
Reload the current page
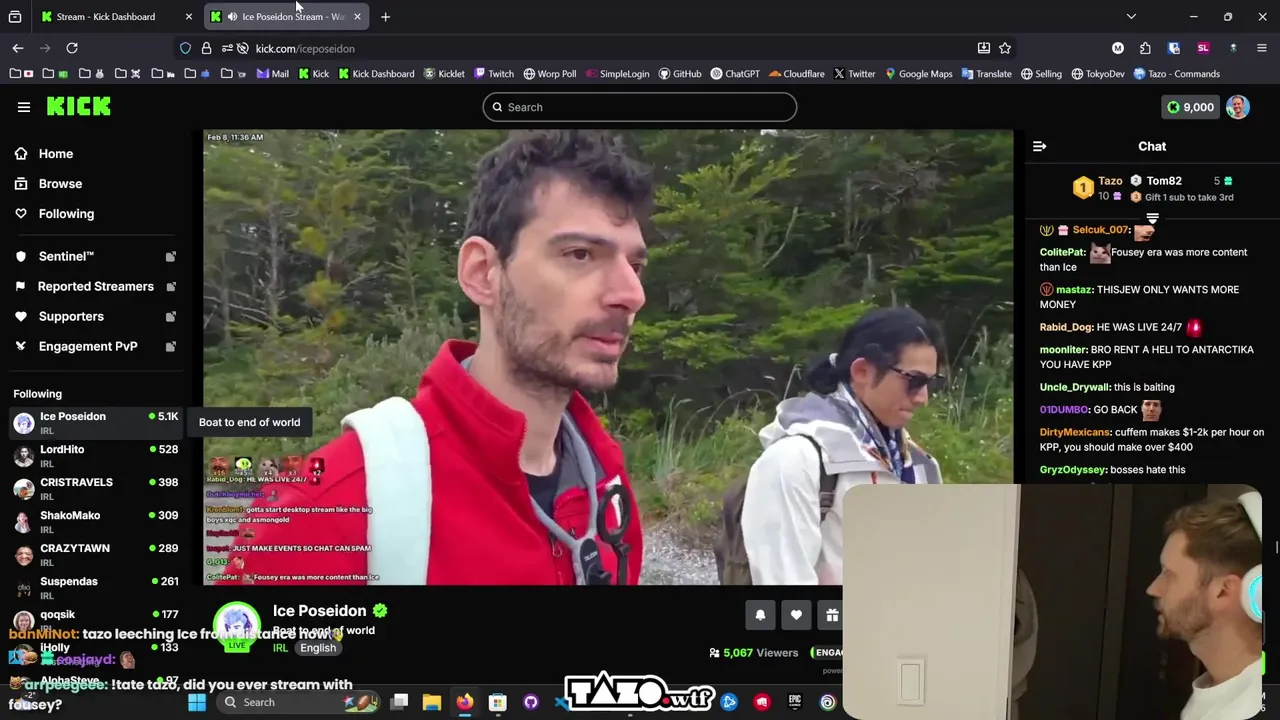click(72, 48)
